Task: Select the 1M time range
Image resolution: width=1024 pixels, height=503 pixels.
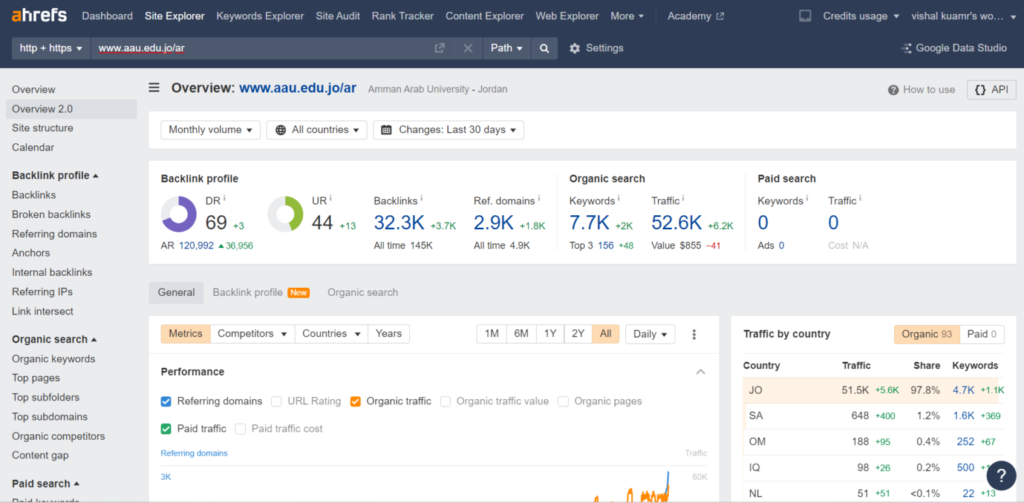Action: (x=491, y=334)
